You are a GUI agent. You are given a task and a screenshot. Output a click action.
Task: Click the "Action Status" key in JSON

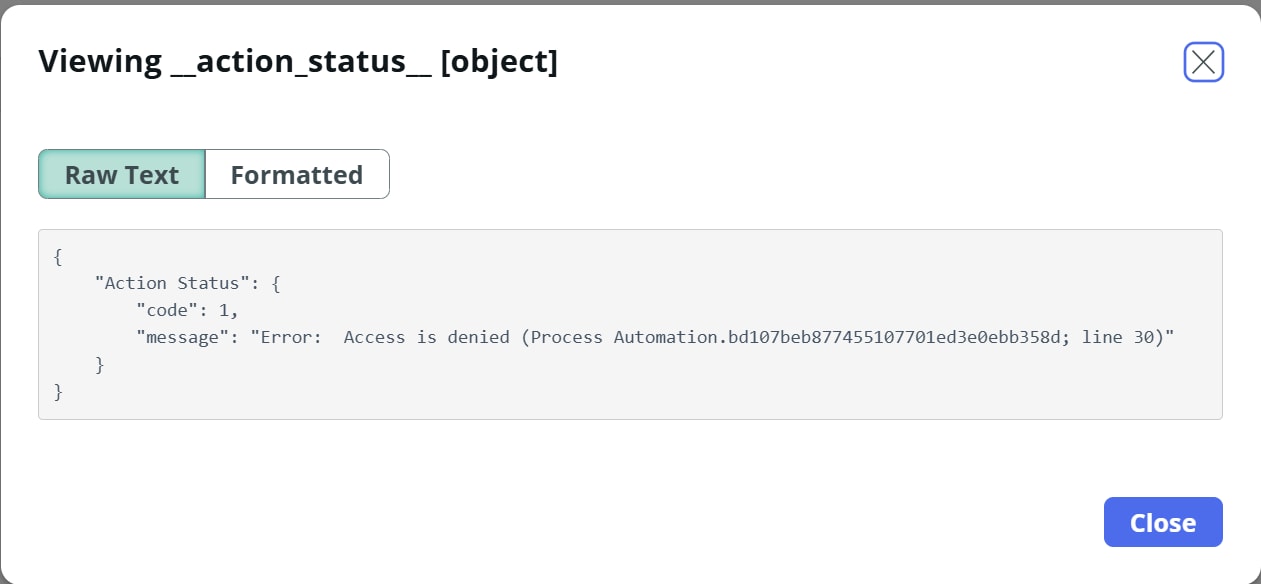tap(174, 284)
